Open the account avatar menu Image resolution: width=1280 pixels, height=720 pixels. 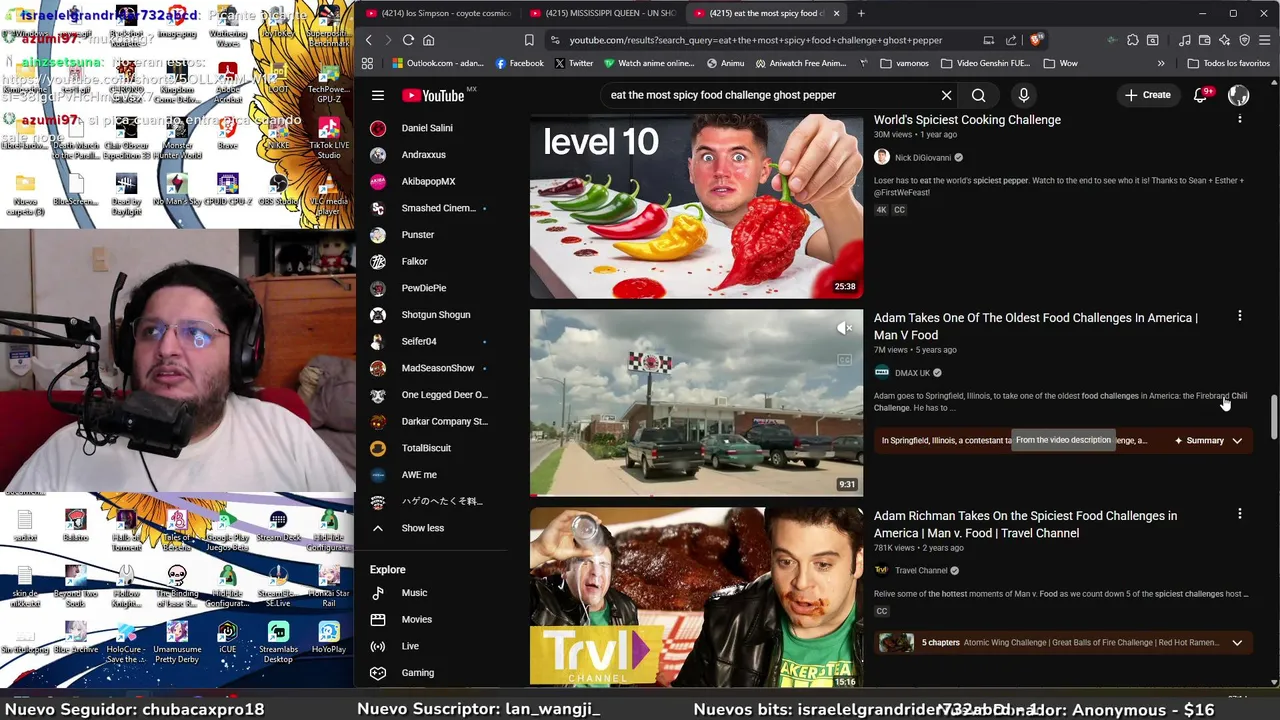(x=1238, y=95)
